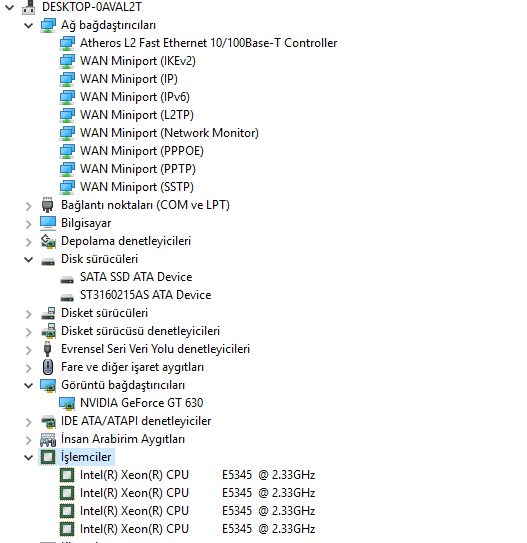Click the network adapters category icon
The height and width of the screenshot is (543, 527).
click(x=48, y=25)
